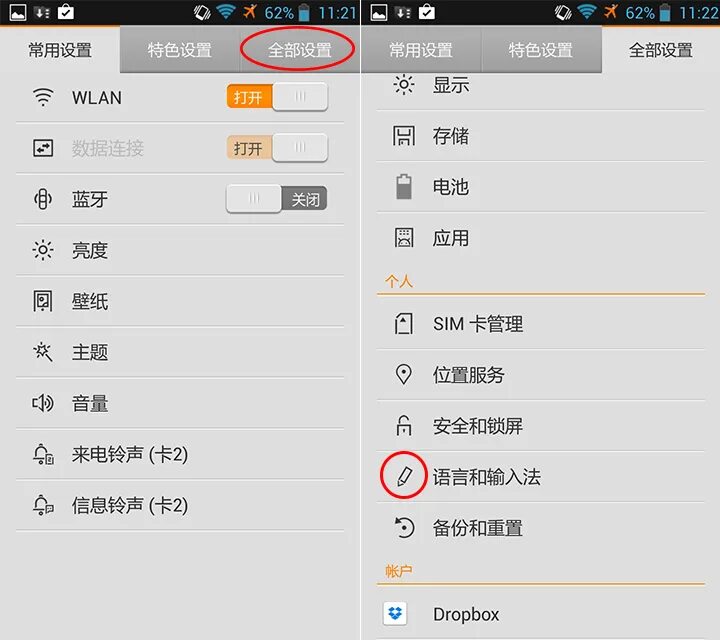The image size is (720, 640).
Task: Tap the lock icon for 安全和锁屏
Action: [404, 425]
